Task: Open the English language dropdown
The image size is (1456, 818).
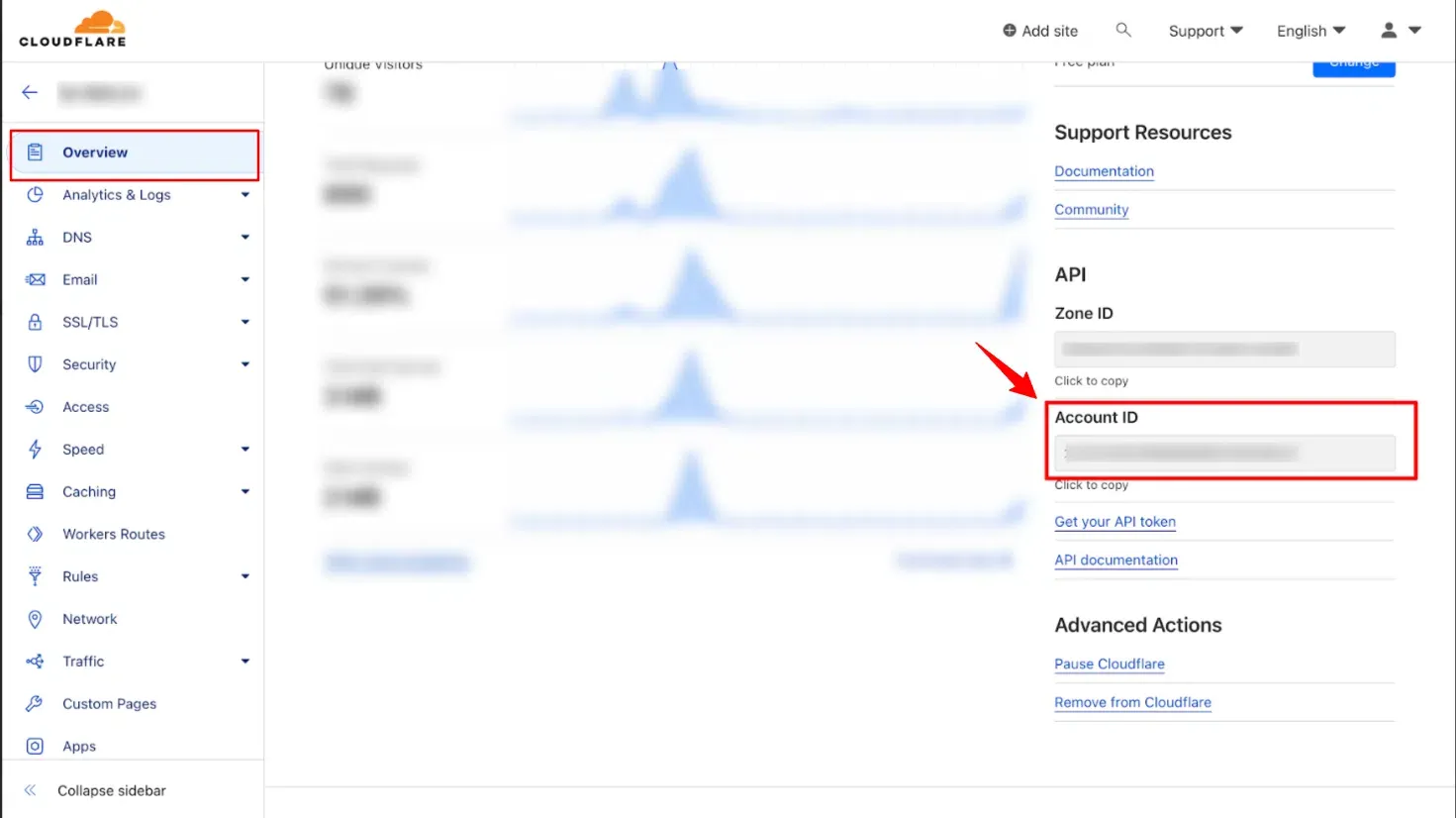Action: (x=1311, y=31)
